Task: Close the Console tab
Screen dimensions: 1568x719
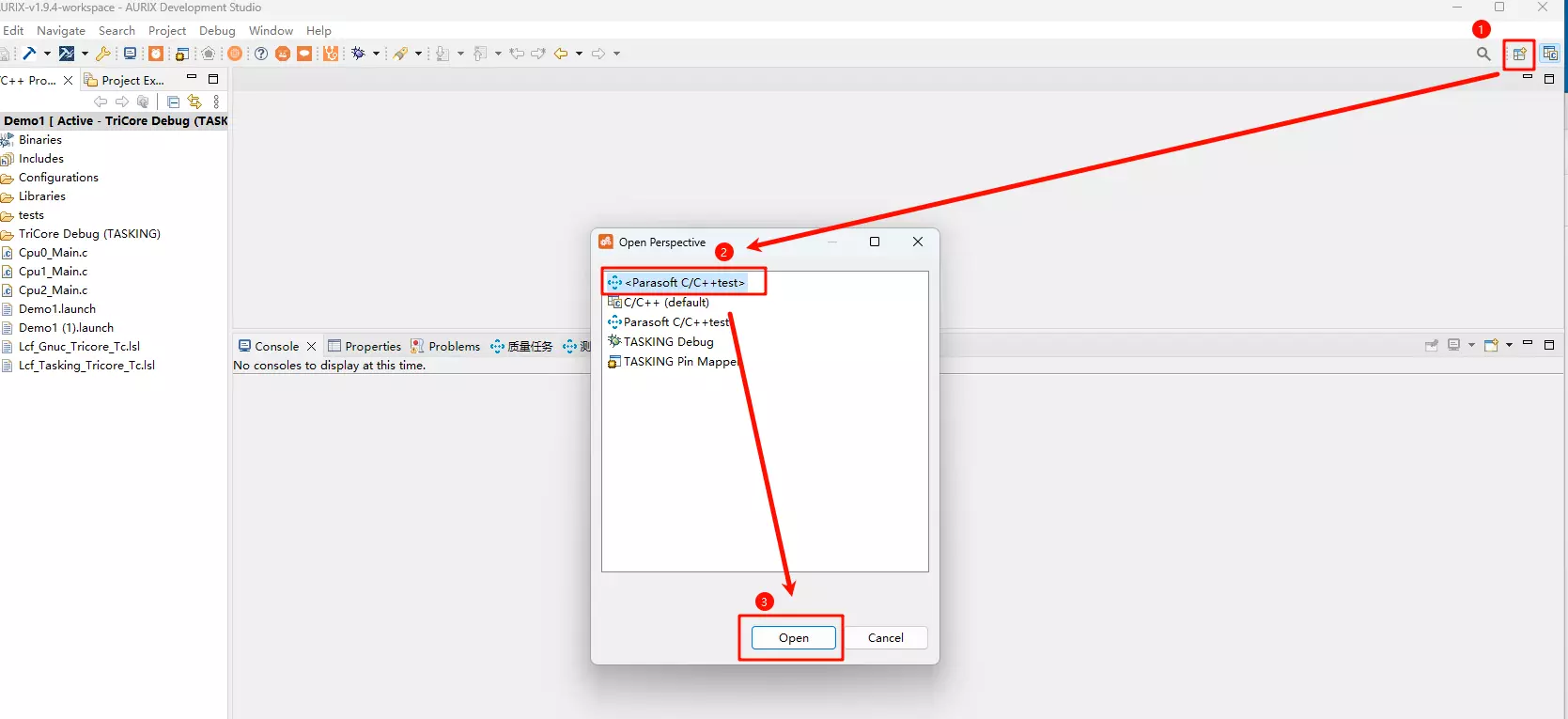Action: tap(312, 346)
